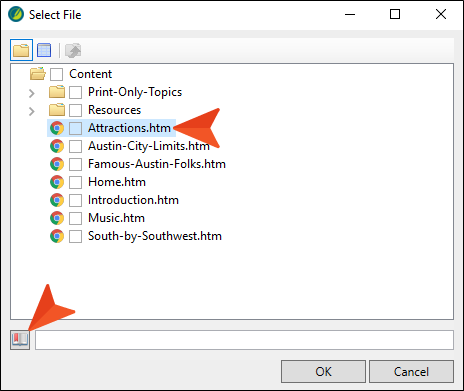Click the Resources folder icon
This screenshot has height=391, width=464.
pos(57,110)
